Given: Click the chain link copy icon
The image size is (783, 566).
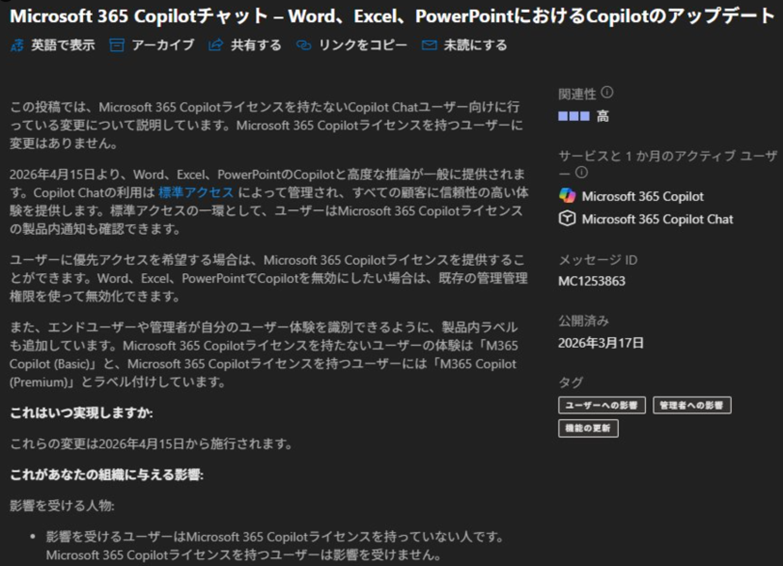Looking at the screenshot, I should 303,45.
